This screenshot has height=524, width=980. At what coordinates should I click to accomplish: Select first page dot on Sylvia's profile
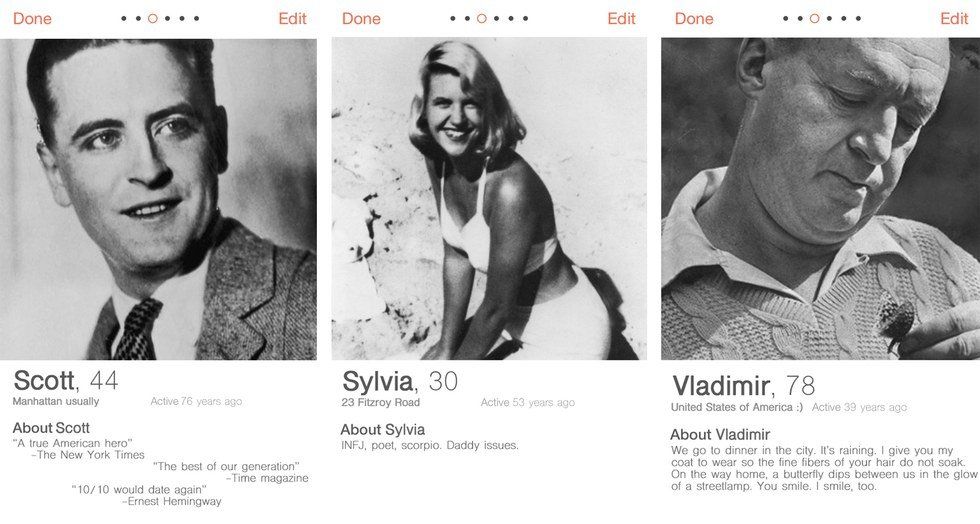[452, 19]
